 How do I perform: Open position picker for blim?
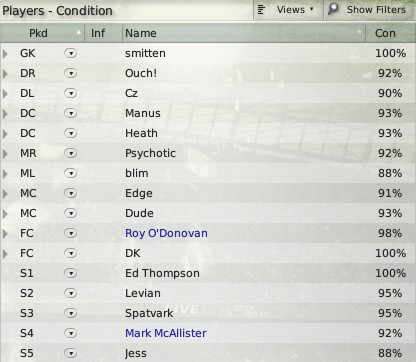[x=71, y=173]
